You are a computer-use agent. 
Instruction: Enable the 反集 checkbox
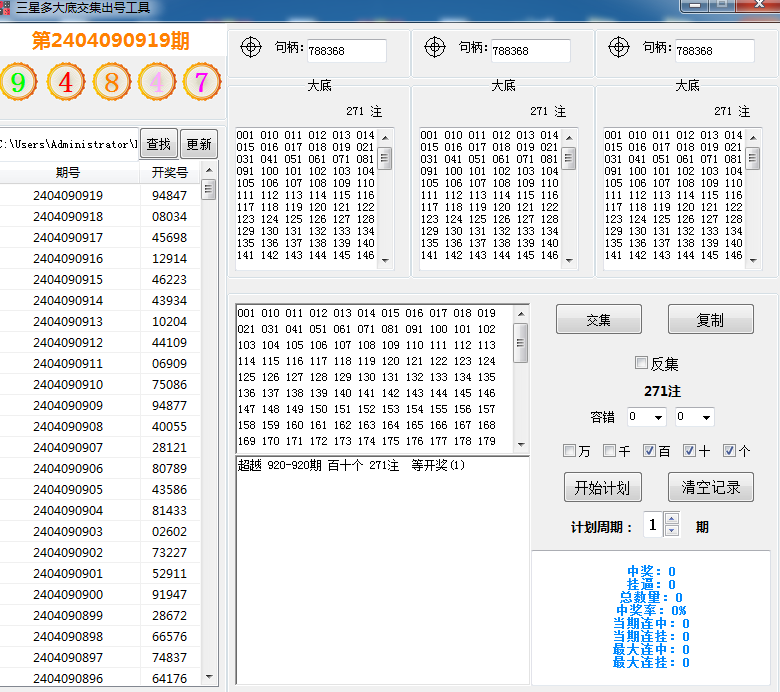(x=642, y=364)
